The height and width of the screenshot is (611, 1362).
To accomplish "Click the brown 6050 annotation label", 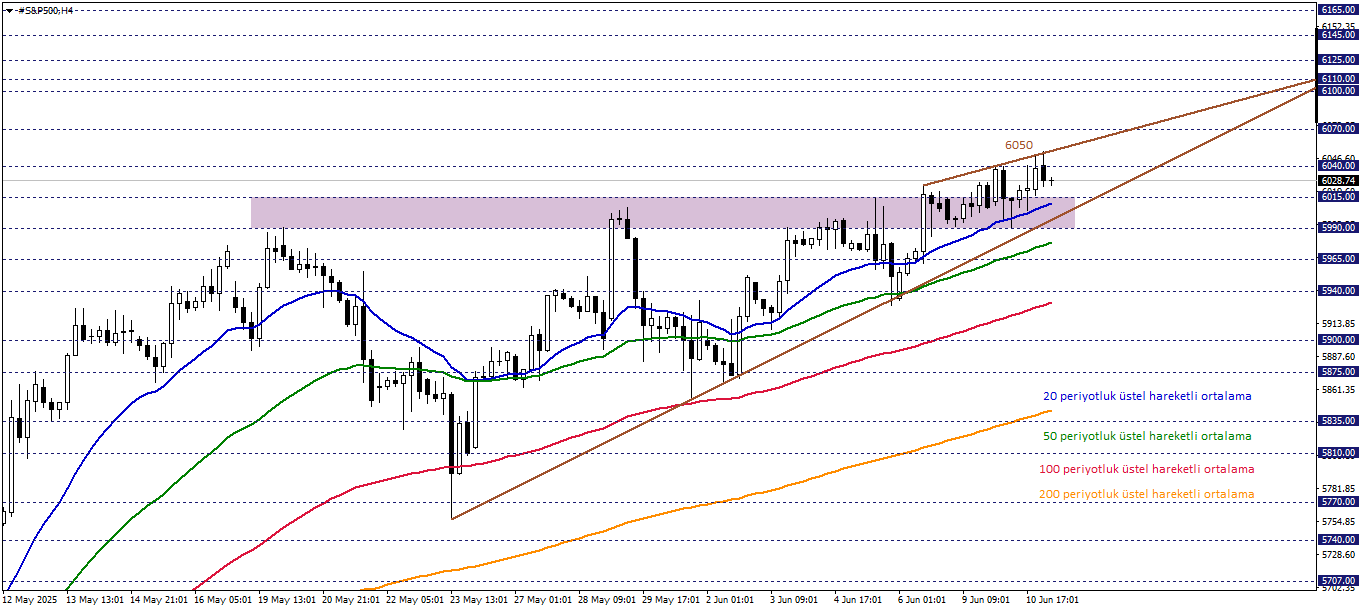I will click(1019, 145).
